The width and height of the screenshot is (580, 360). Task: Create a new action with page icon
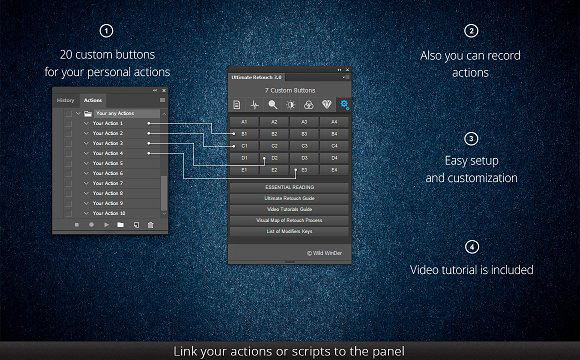(x=136, y=225)
